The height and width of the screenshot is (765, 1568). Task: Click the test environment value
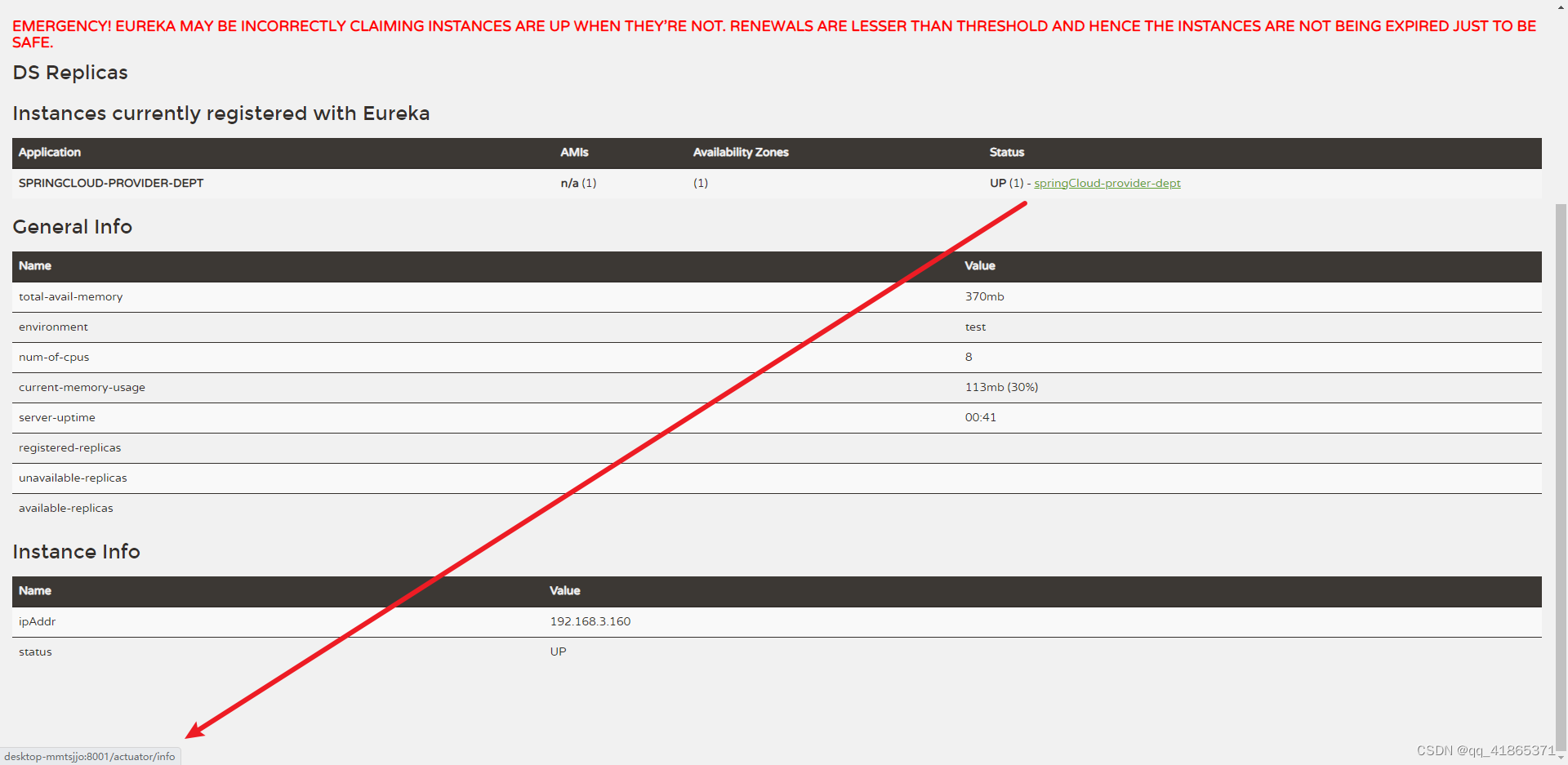click(975, 327)
